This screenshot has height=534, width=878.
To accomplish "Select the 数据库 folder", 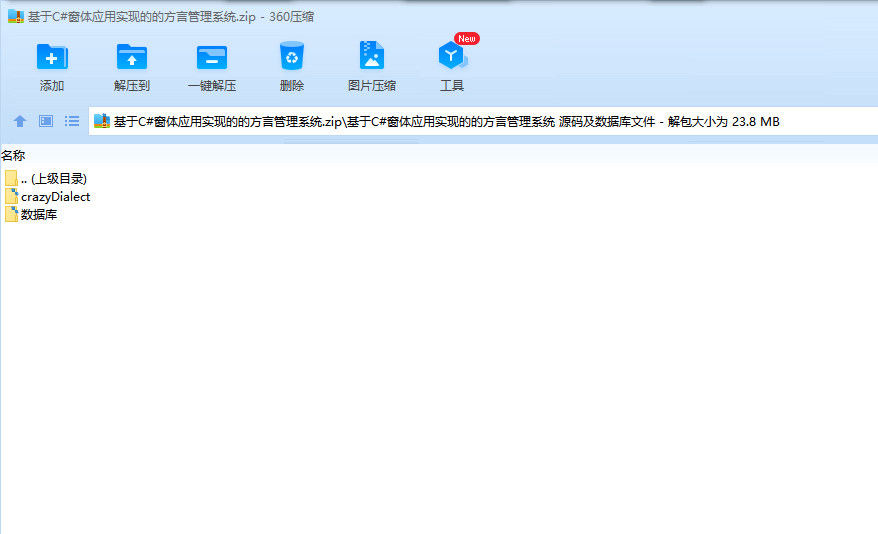I will (31, 214).
